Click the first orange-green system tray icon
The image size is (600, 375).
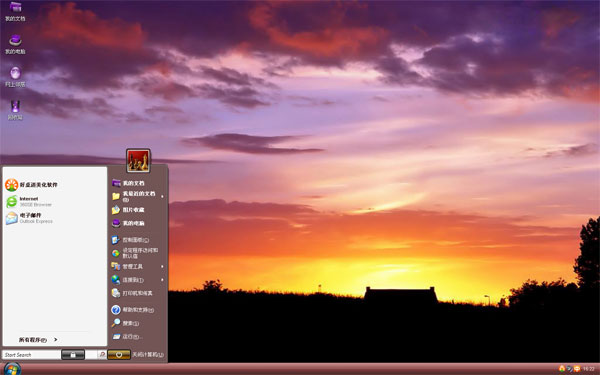coord(562,369)
